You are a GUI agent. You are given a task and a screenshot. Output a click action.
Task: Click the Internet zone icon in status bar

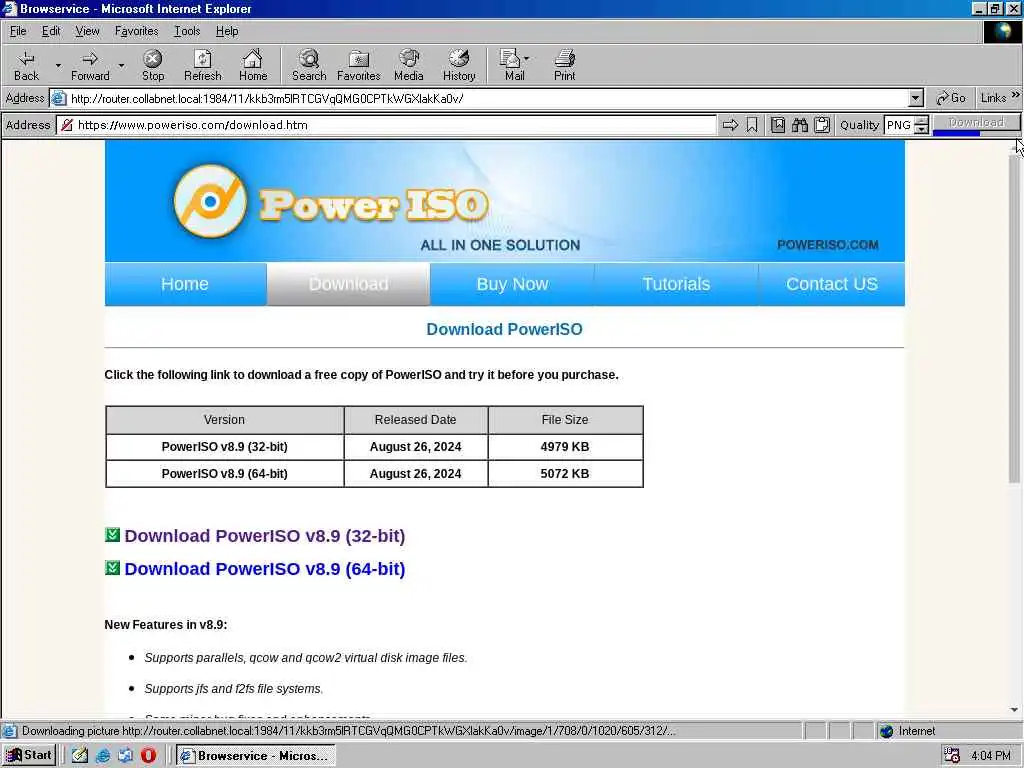(886, 731)
